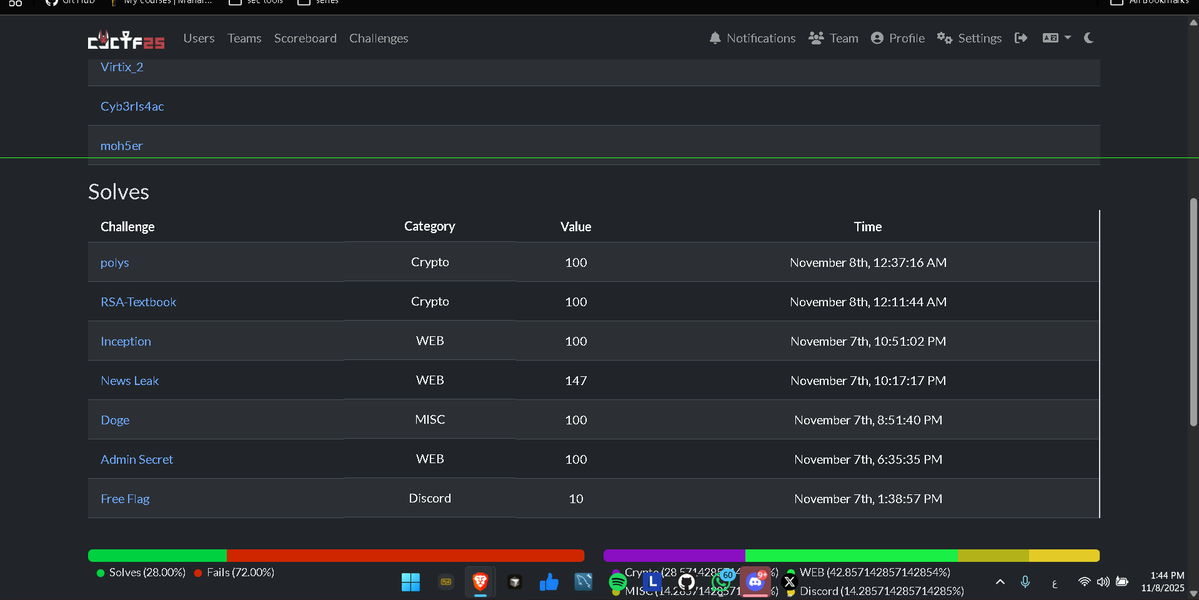The width and height of the screenshot is (1199, 600).
Task: Click polys time November 8th, 12:37:16 AM
Action: pyautogui.click(x=868, y=262)
